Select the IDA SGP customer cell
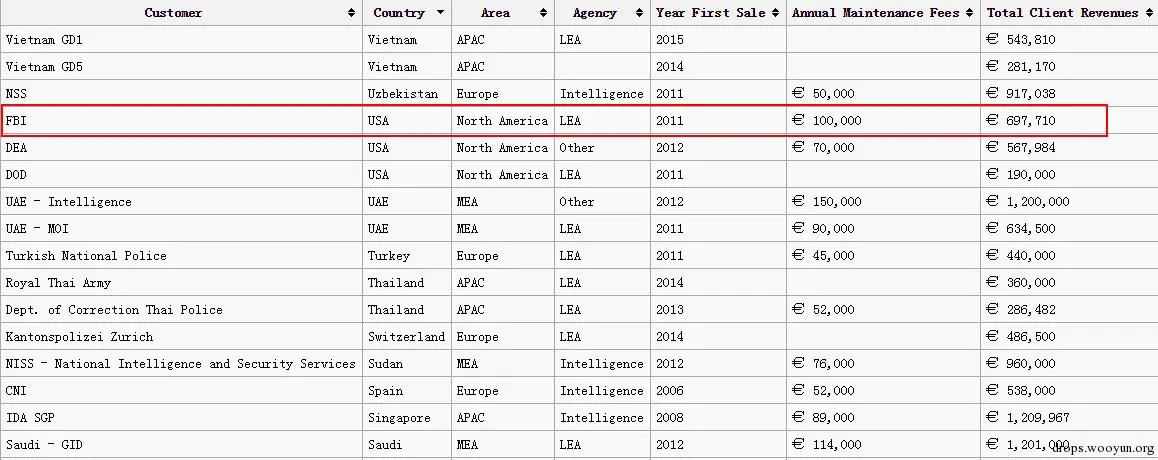 tap(31, 418)
